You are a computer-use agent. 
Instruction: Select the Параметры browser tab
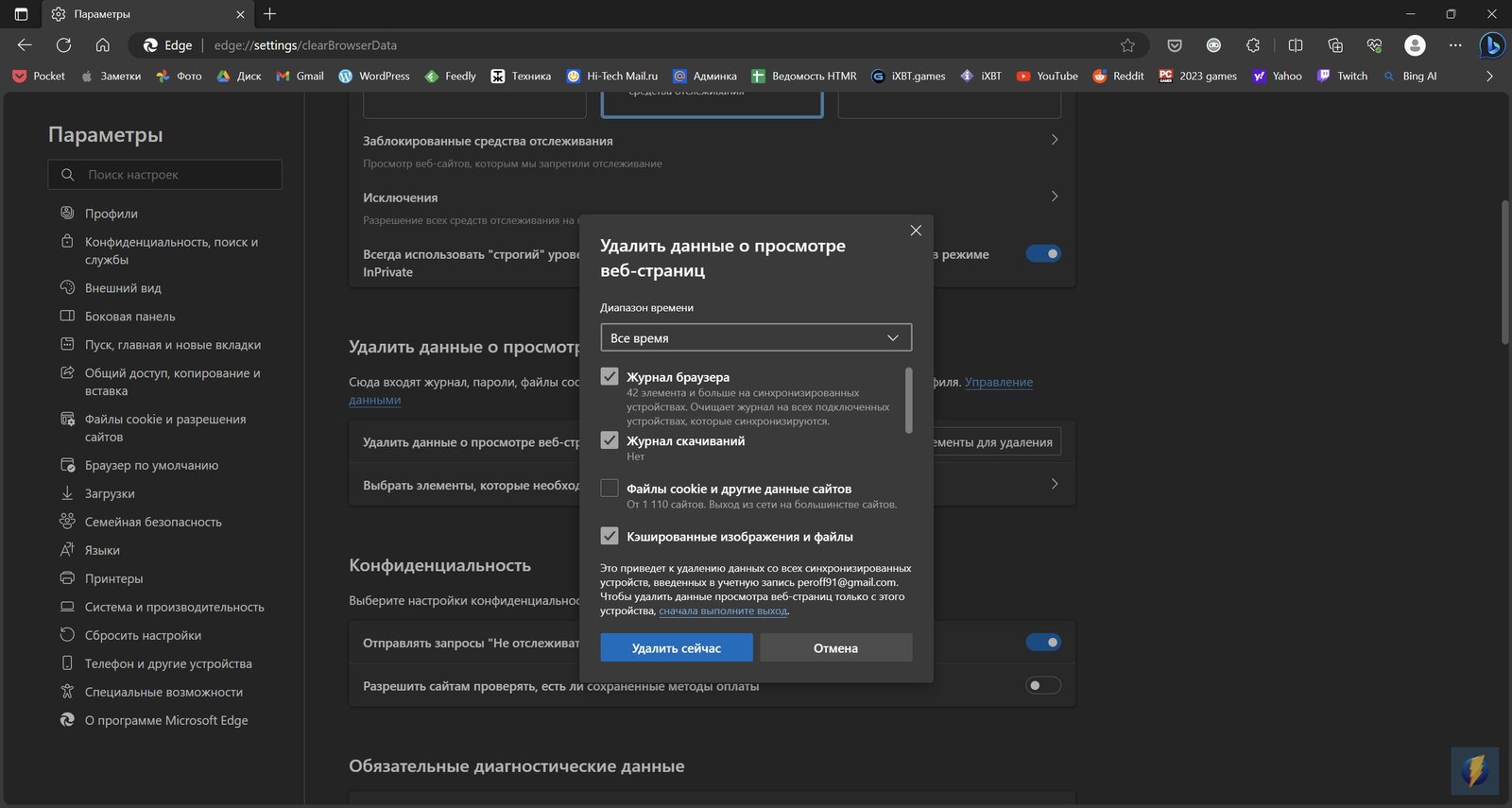[146, 14]
